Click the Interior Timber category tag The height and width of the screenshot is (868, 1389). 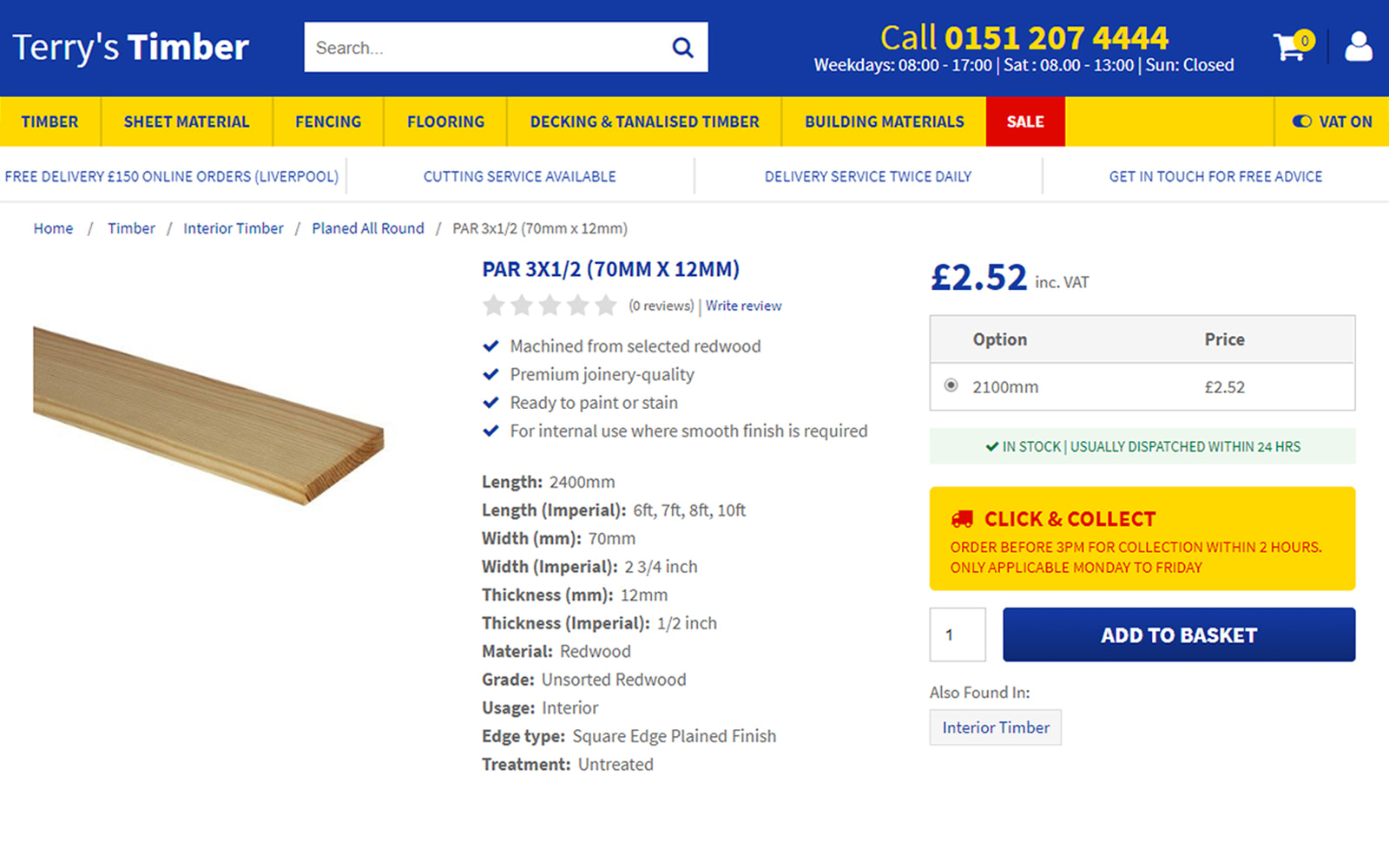tap(996, 727)
